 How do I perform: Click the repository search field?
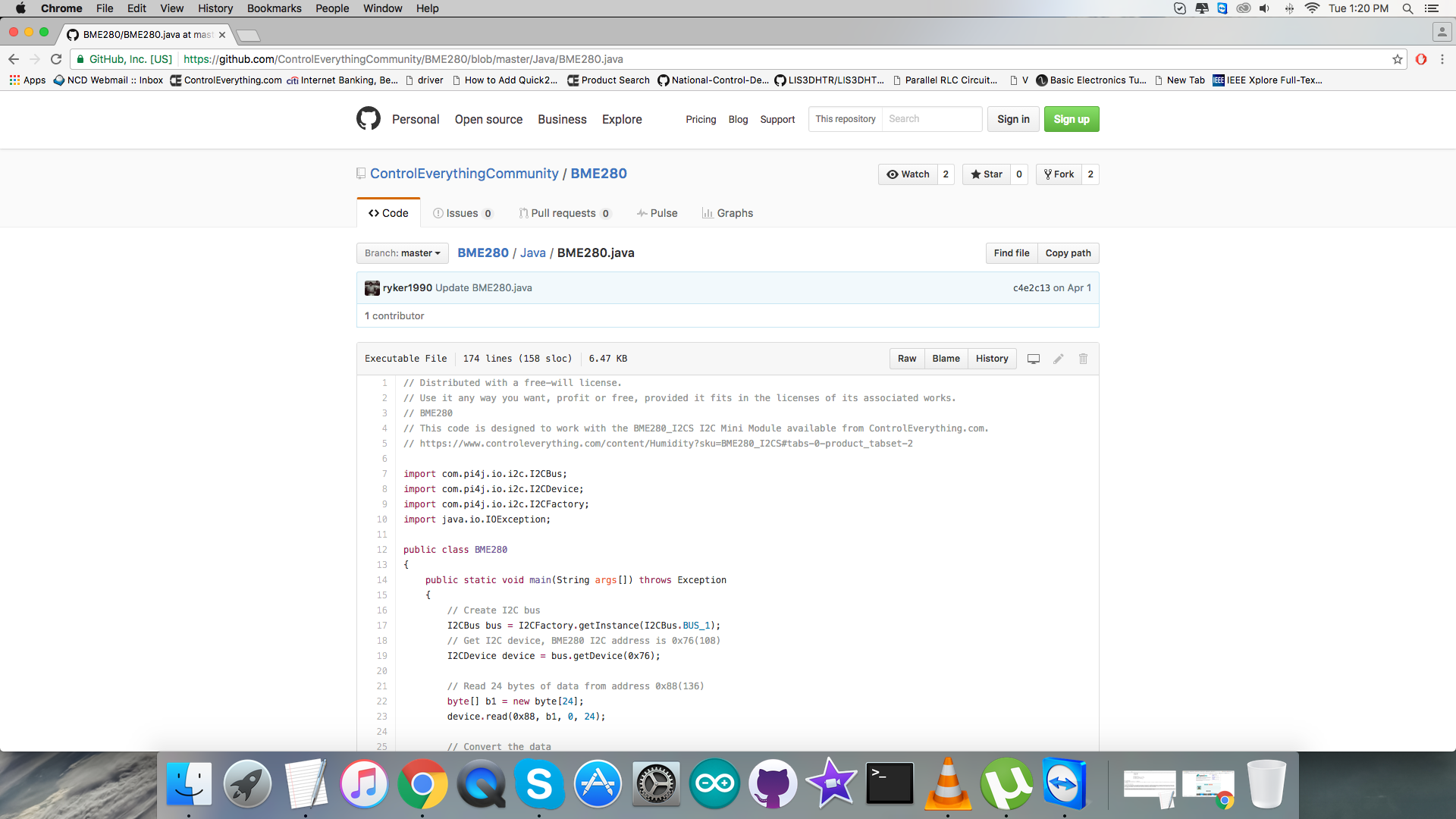click(x=931, y=118)
